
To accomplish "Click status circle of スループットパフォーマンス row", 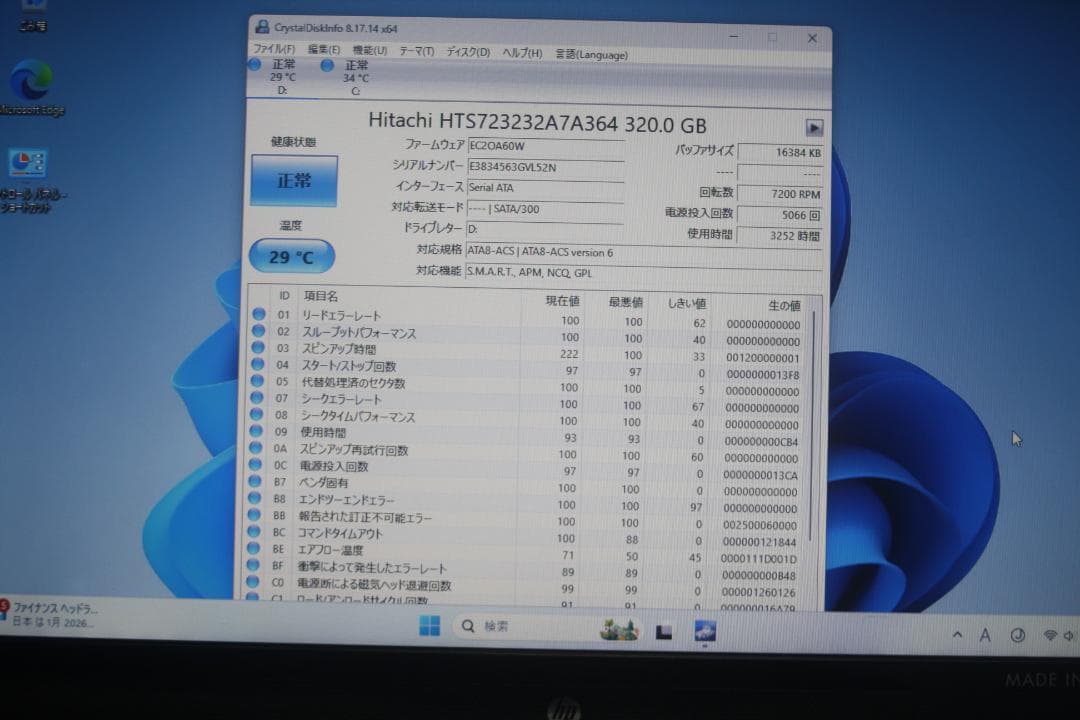I will pos(258,331).
